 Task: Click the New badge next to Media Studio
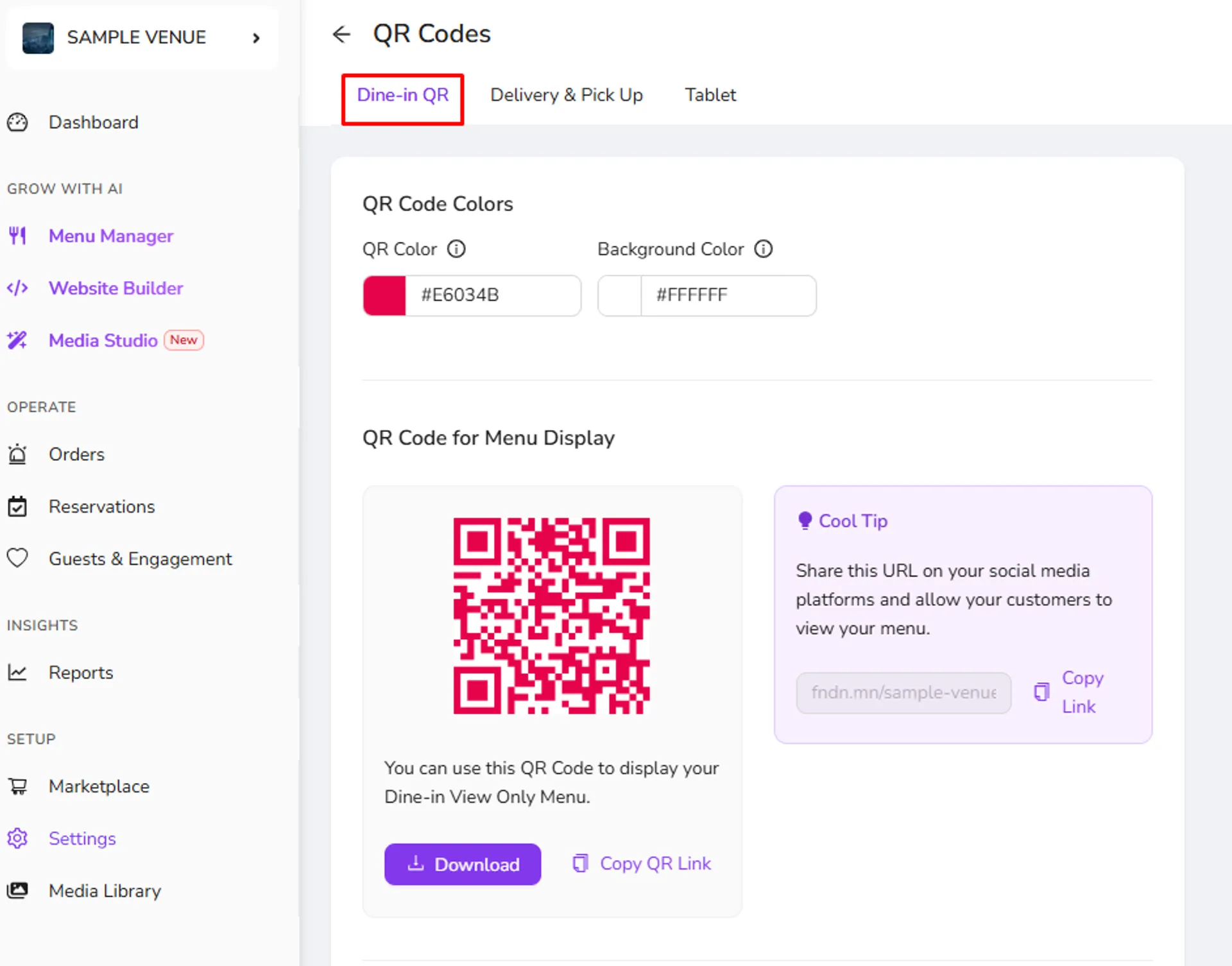tap(184, 340)
